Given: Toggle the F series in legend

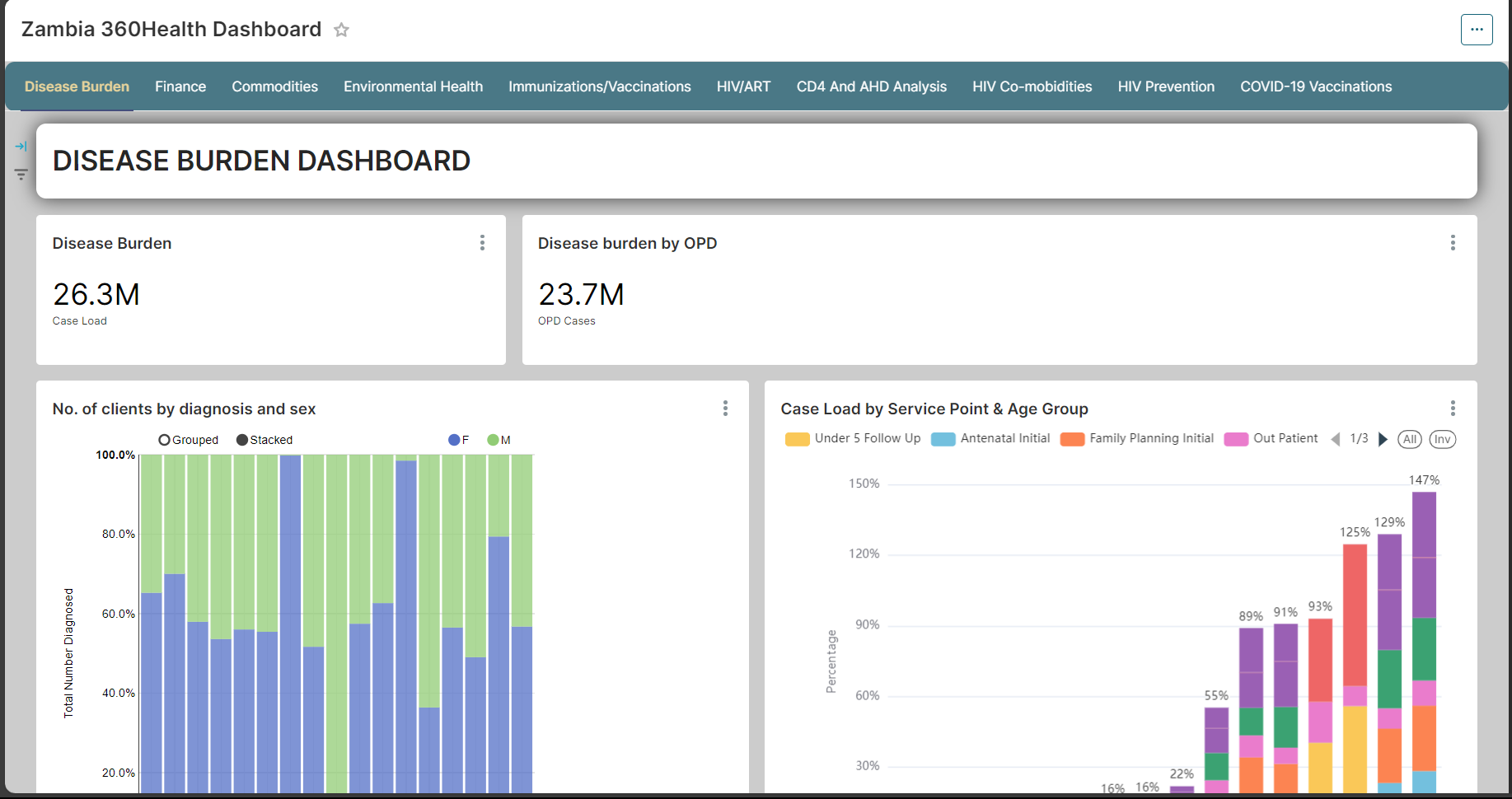Looking at the screenshot, I should point(459,440).
